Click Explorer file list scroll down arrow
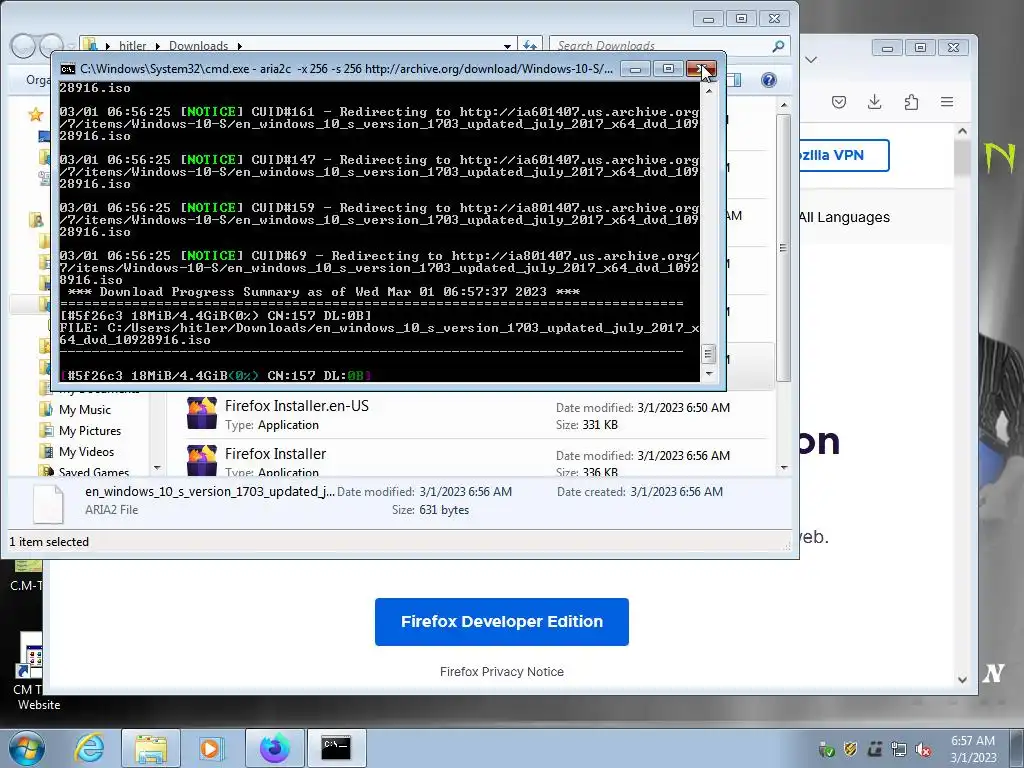Image resolution: width=1024 pixels, height=768 pixels. [x=784, y=468]
